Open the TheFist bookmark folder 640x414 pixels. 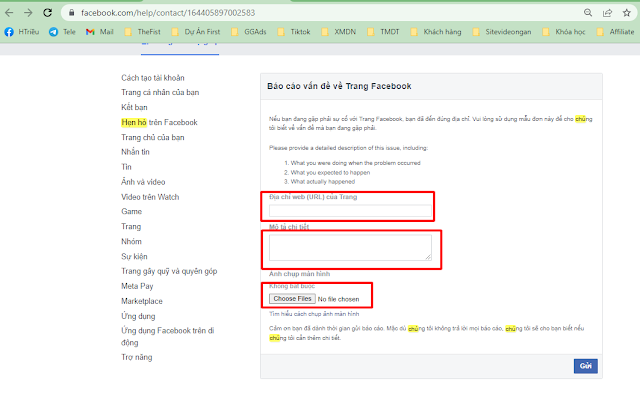click(x=142, y=32)
